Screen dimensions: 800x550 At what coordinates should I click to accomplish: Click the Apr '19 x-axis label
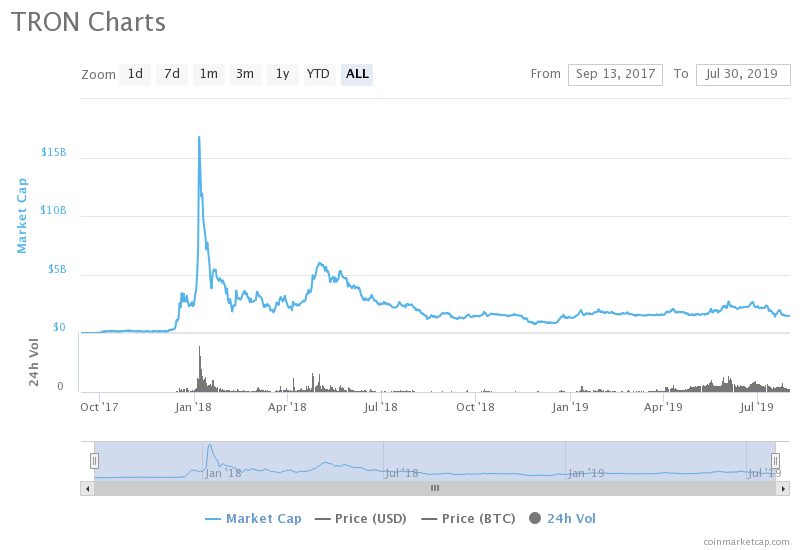[663, 407]
